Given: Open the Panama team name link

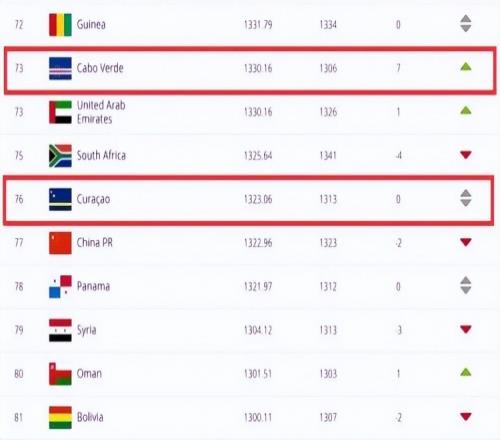Looking at the screenshot, I should [93, 286].
